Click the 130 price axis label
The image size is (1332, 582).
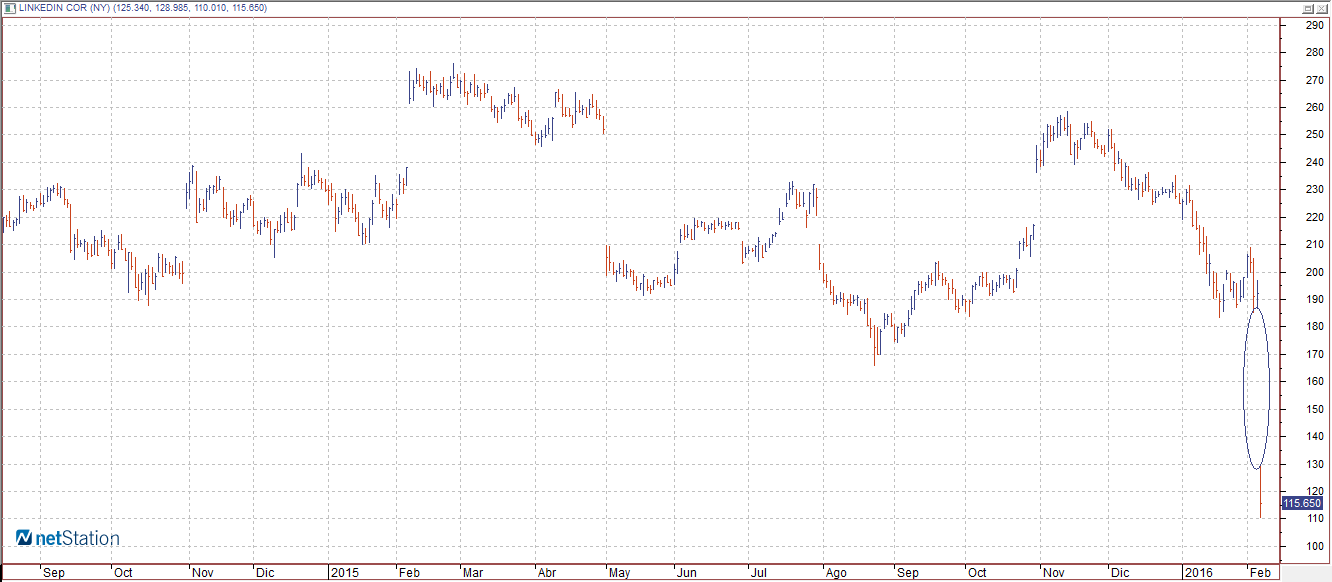point(1314,464)
